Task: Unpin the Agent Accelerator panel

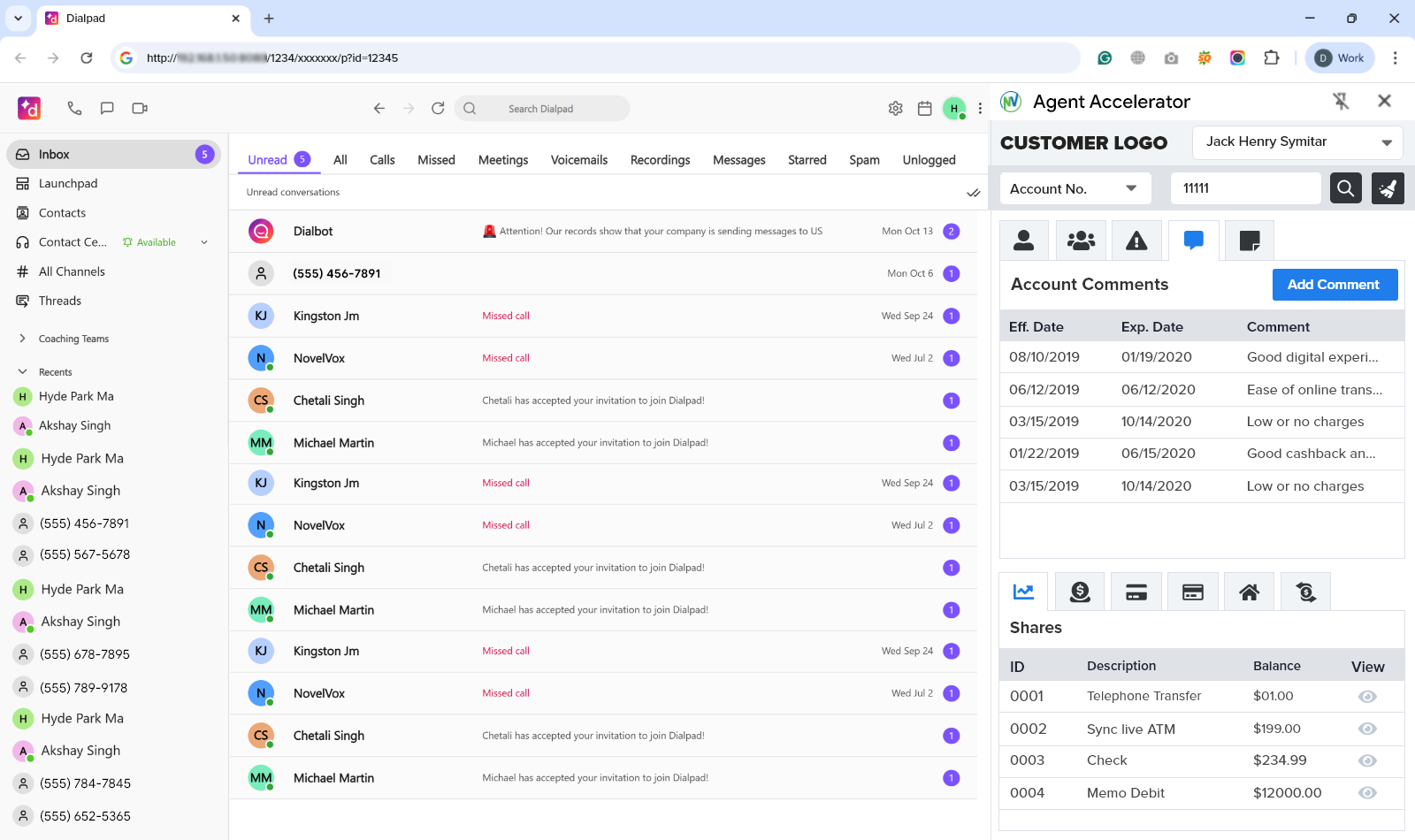Action: [x=1342, y=102]
